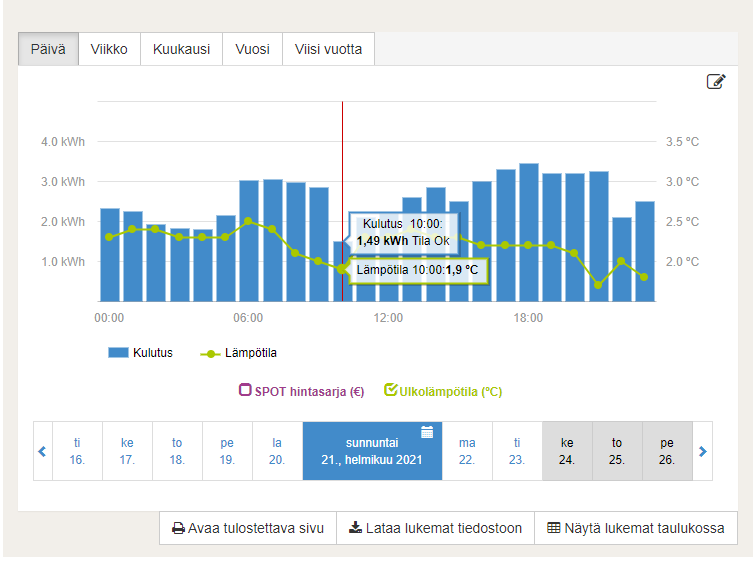Click printer icon for printable page
This screenshot has width=756, height=561.
(178, 528)
